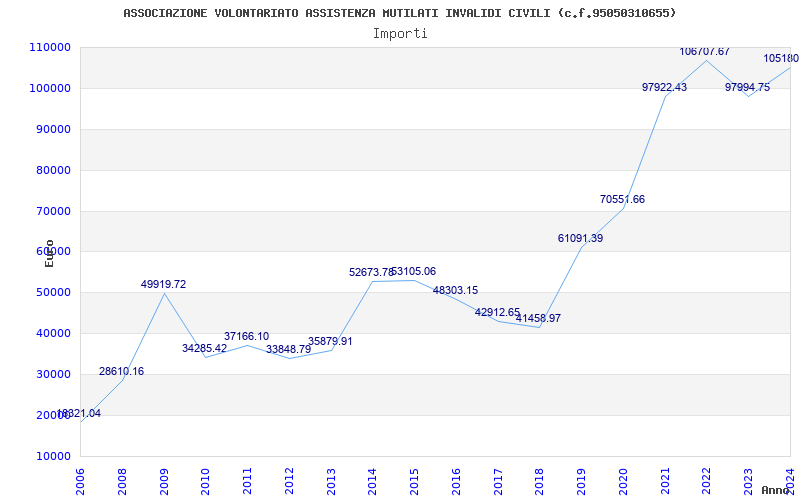Click the x-axis year label 2020
Viewport: 800px width, 500px height.
click(623, 482)
